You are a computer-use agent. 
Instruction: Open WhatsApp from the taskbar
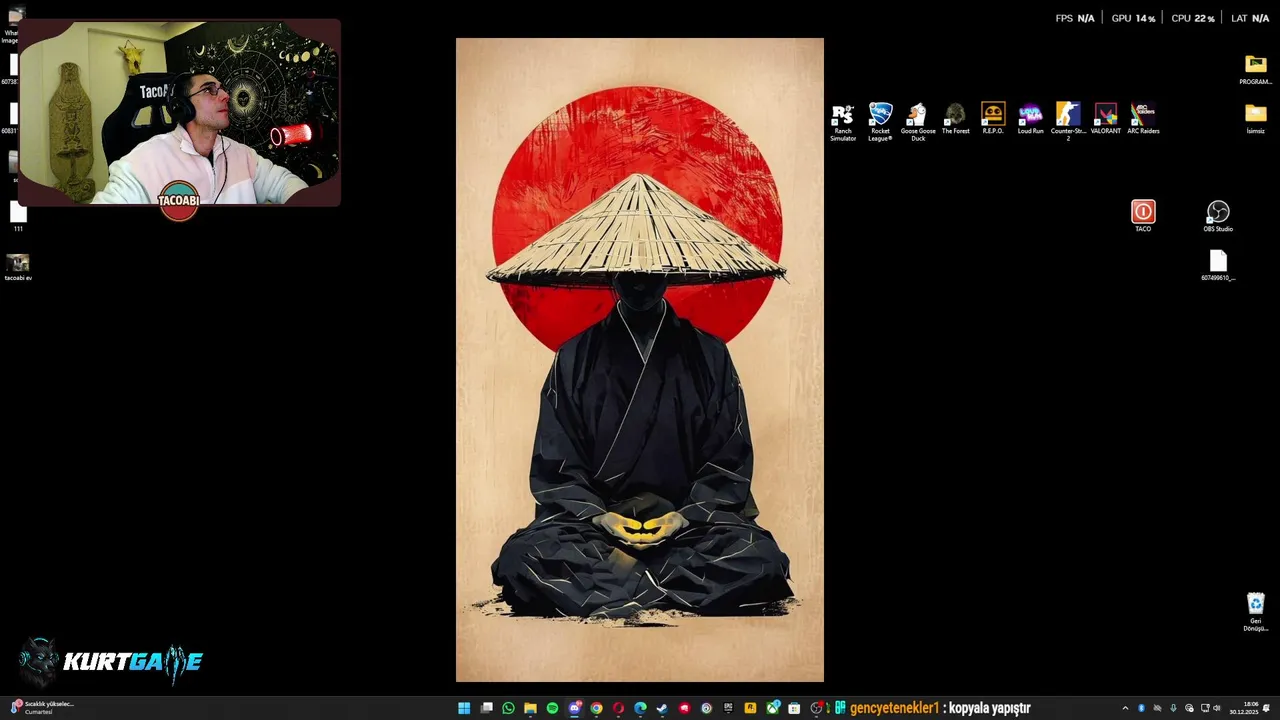[508, 708]
